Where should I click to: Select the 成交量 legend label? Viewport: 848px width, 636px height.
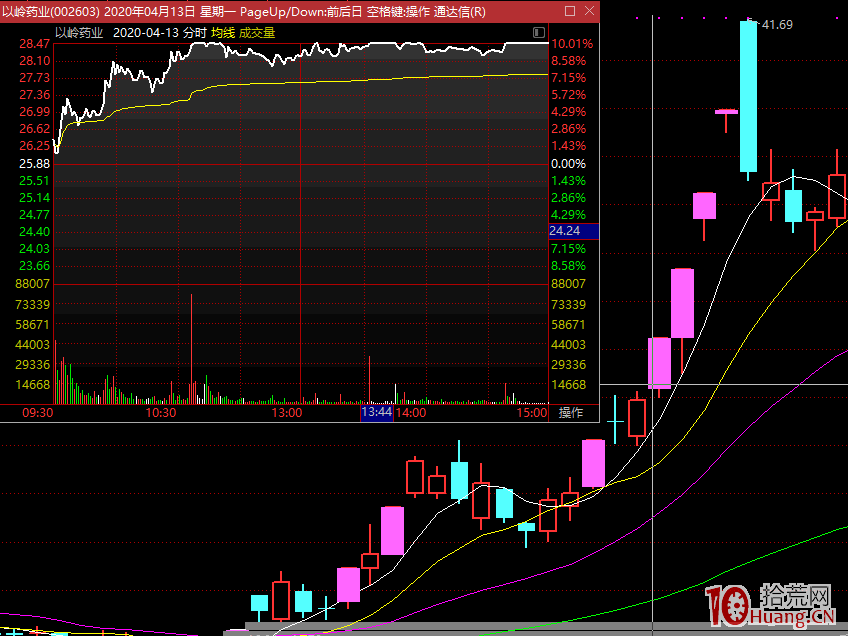[257, 32]
